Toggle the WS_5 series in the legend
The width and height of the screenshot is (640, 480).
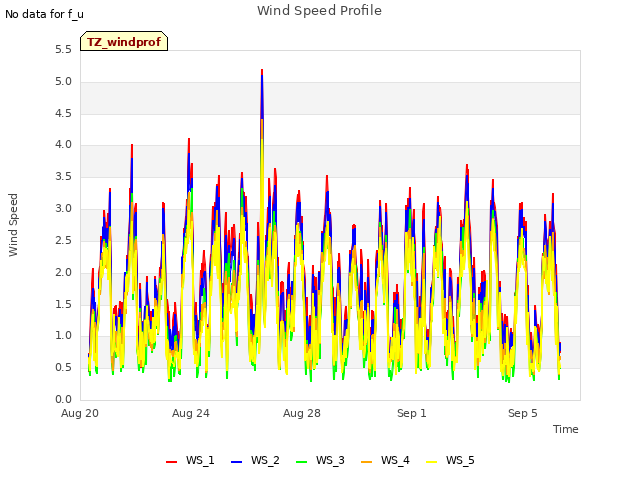[x=450, y=461]
